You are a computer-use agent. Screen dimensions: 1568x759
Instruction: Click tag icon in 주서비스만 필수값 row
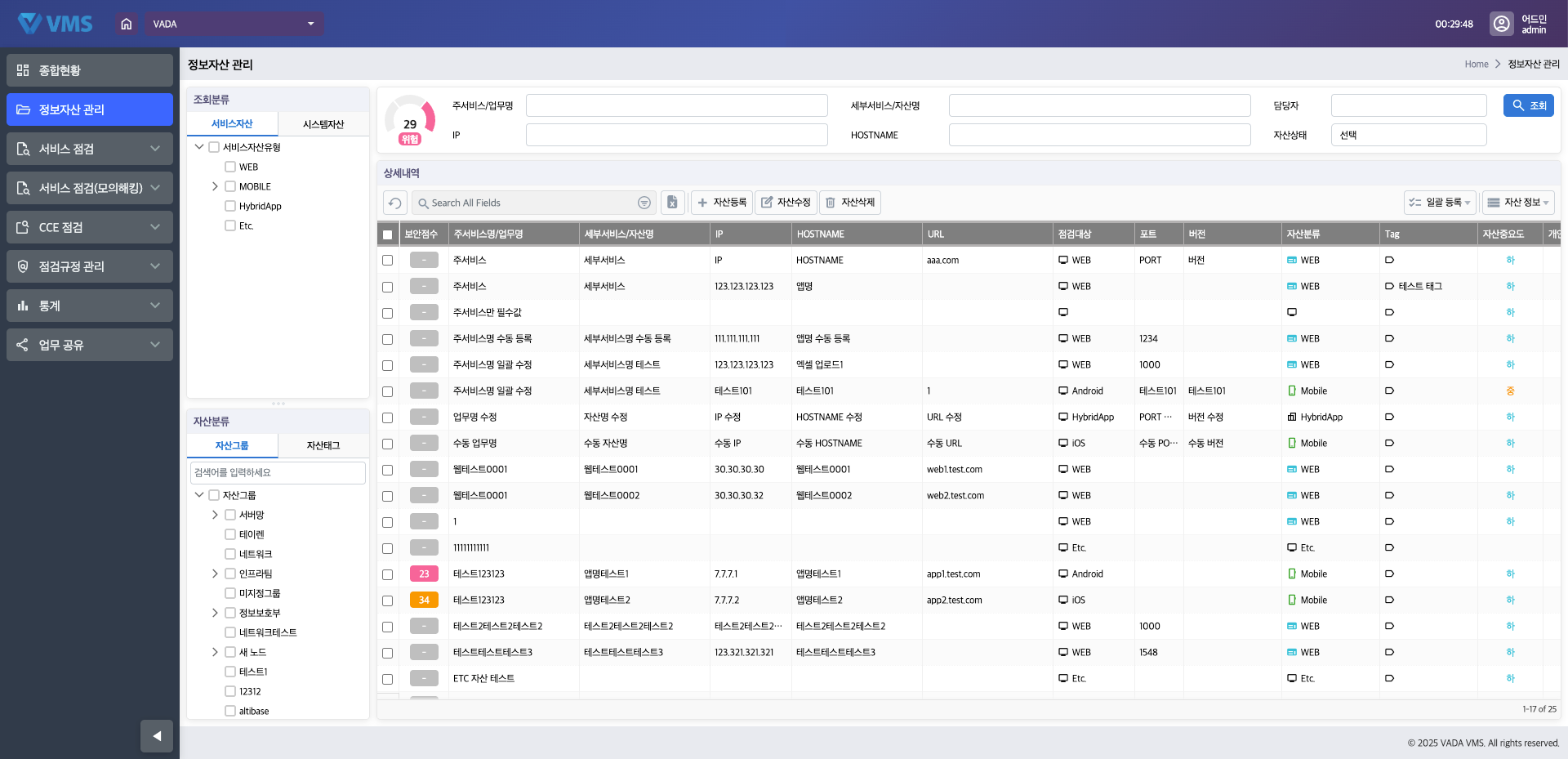(x=1389, y=312)
